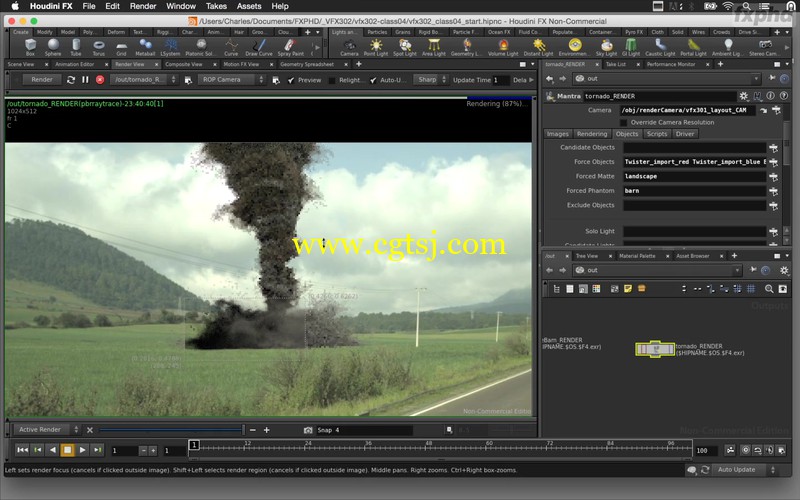Screen dimensions: 800x500
Task: Open the /out/tornado_R render node dropdown
Action: click(144, 80)
